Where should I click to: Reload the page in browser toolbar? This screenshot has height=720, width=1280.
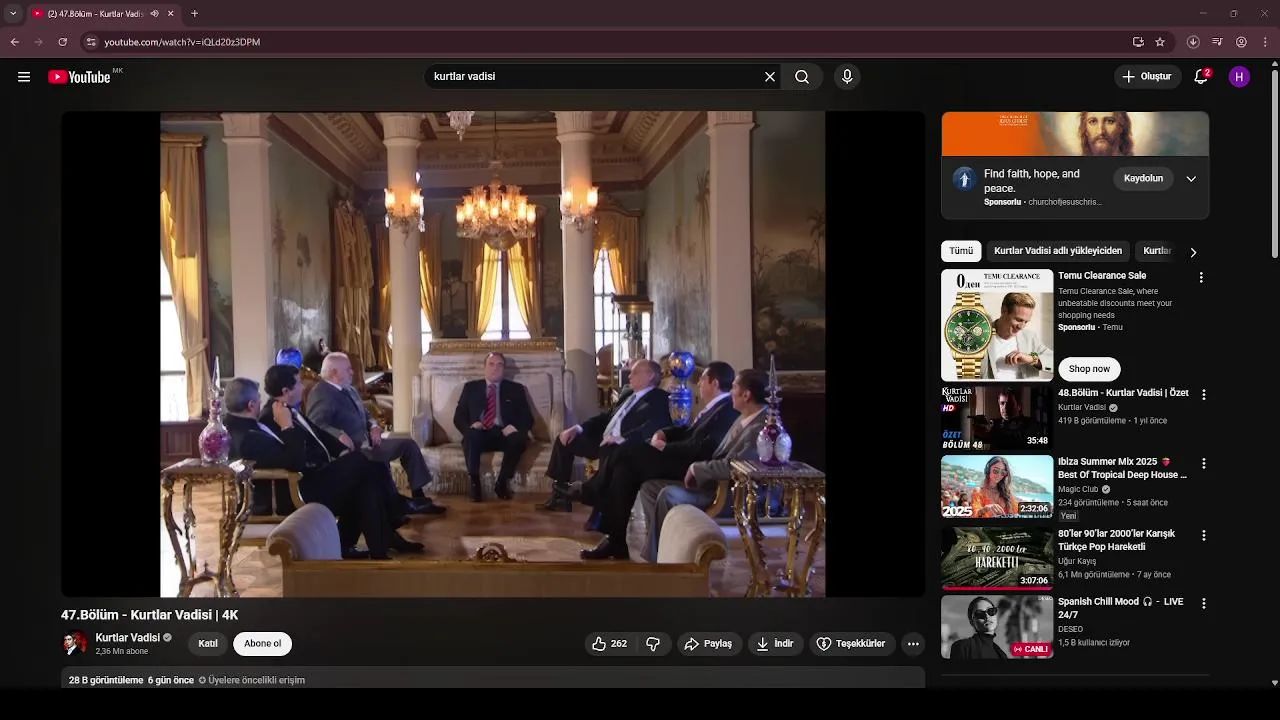[63, 42]
